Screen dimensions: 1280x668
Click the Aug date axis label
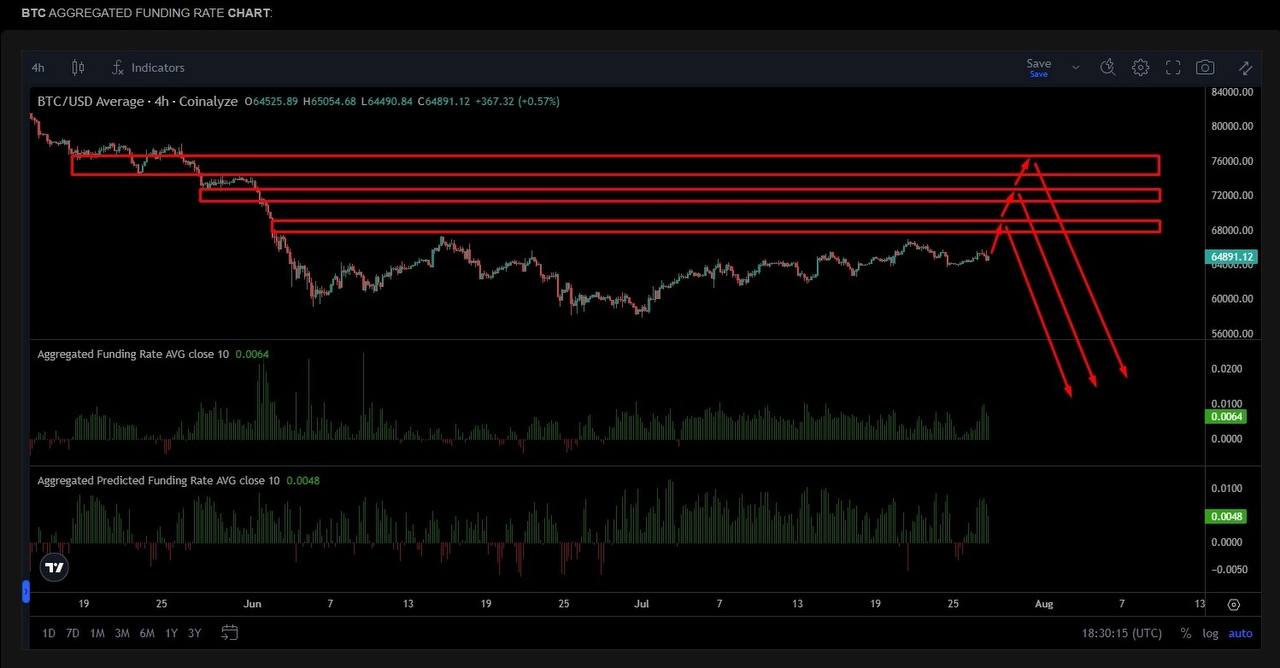click(x=1043, y=604)
